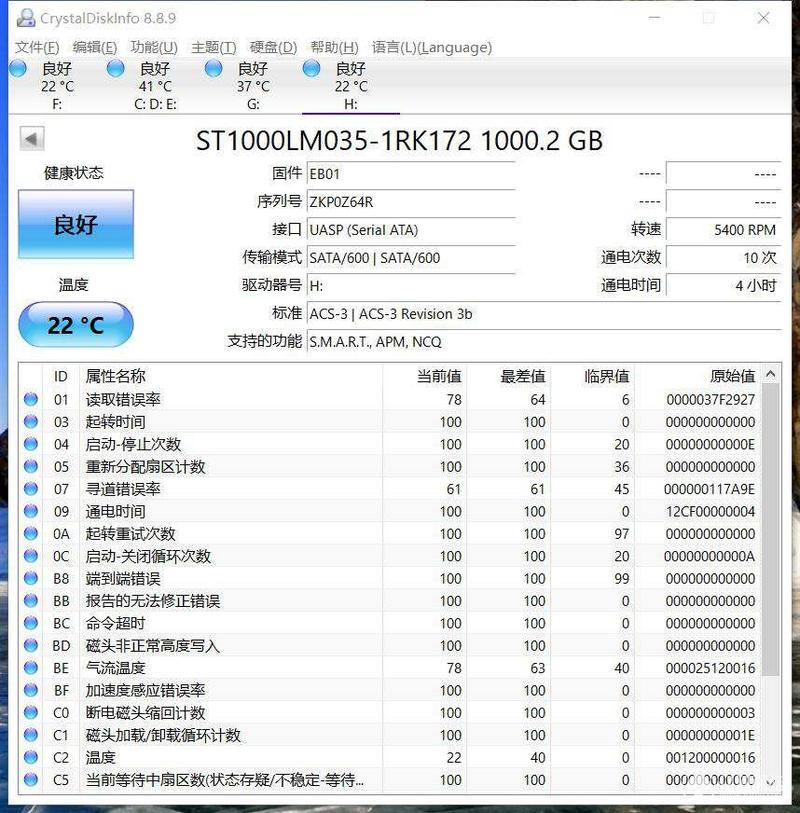
Task: Click the 22 °C temperature button
Action: (76, 325)
